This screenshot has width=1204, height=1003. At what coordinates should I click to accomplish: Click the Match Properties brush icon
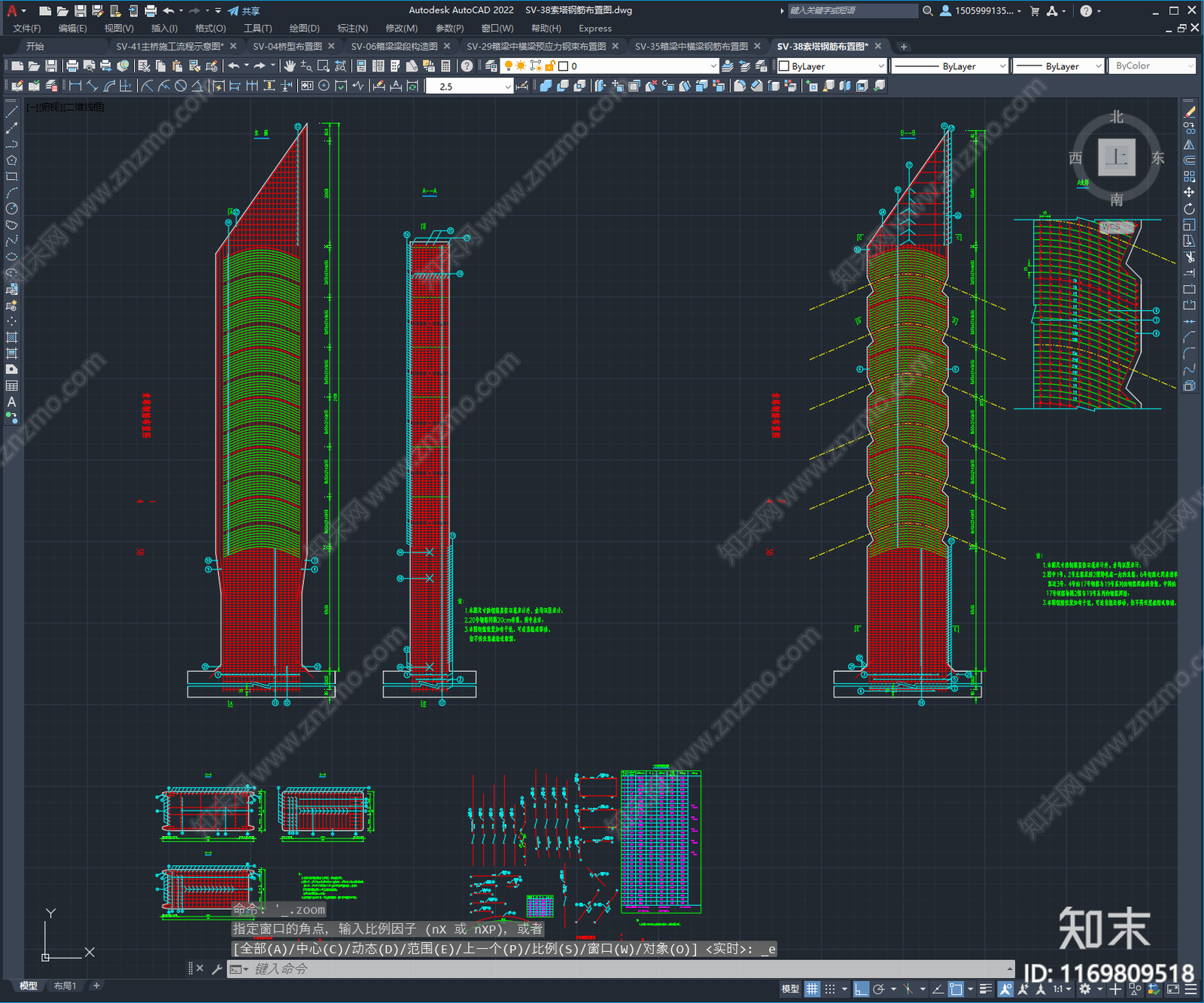(212, 66)
